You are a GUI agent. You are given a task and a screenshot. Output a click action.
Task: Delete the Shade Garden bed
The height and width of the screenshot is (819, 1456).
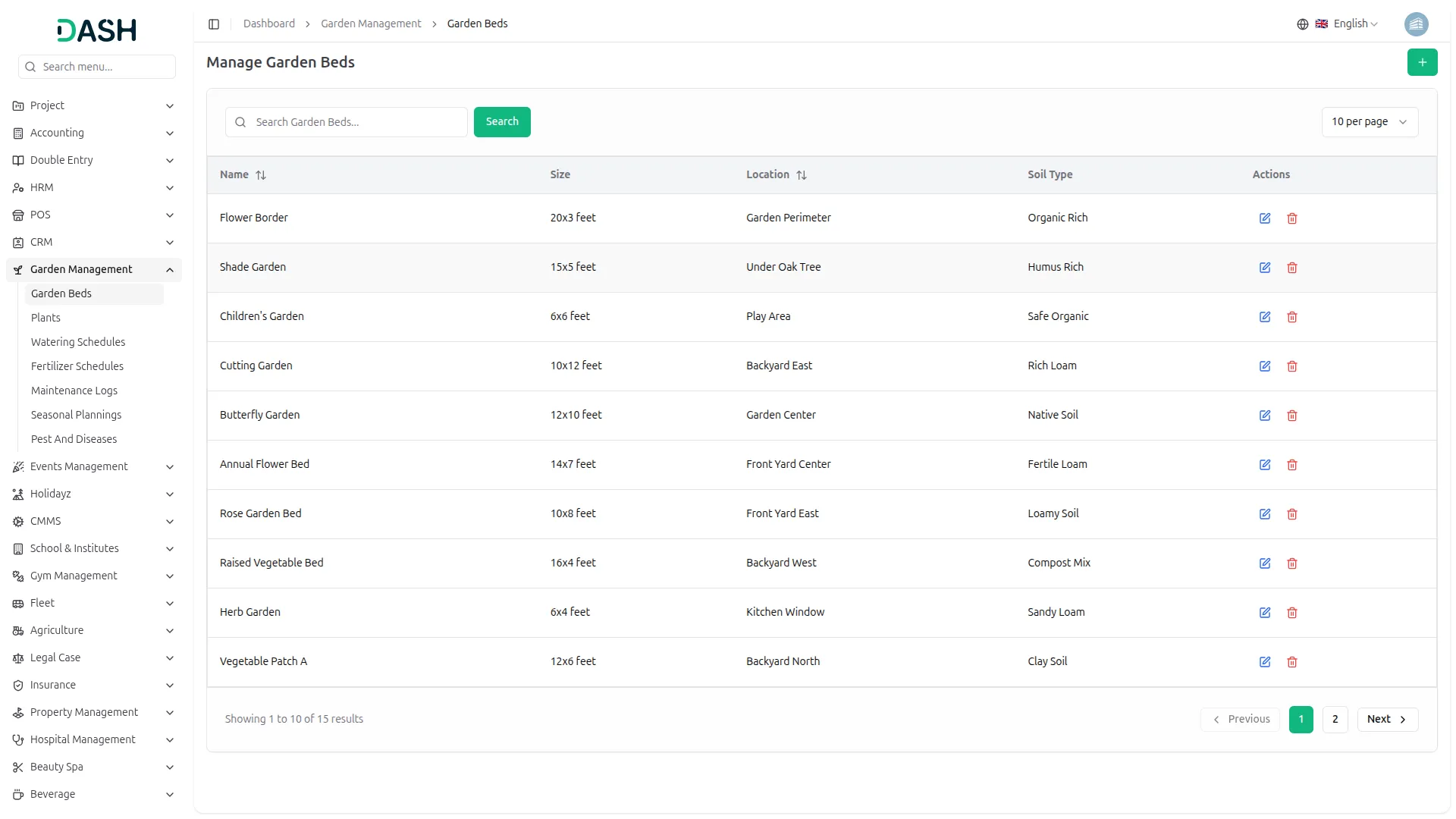coord(1291,268)
